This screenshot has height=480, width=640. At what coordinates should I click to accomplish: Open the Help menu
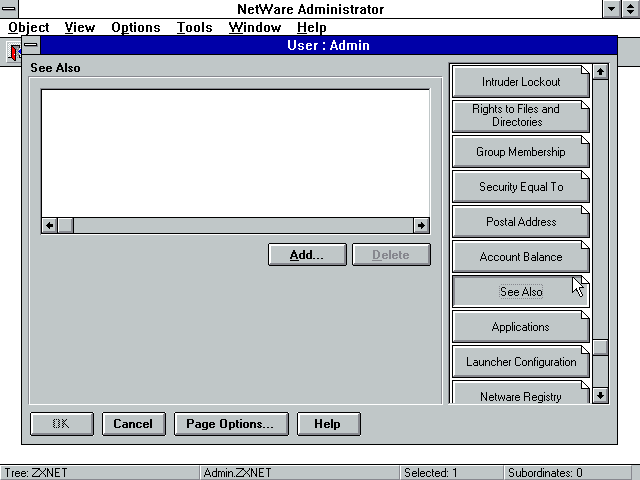[311, 27]
